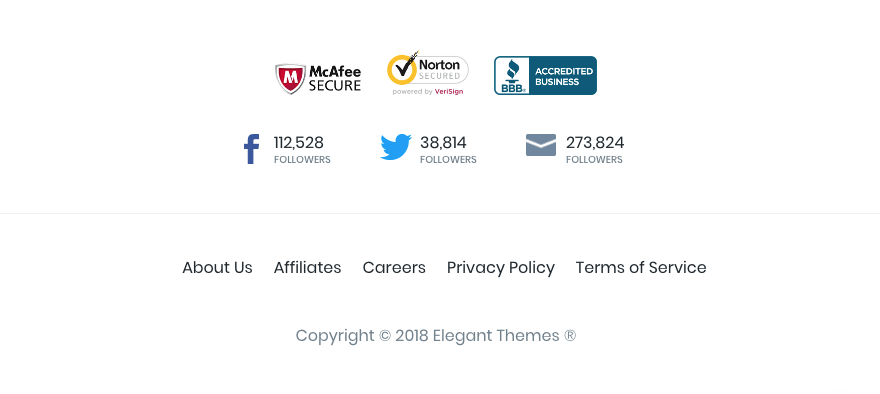Screen dimensions: 880x394
Task: Click the powered by VeriSign text
Action: pos(428,91)
